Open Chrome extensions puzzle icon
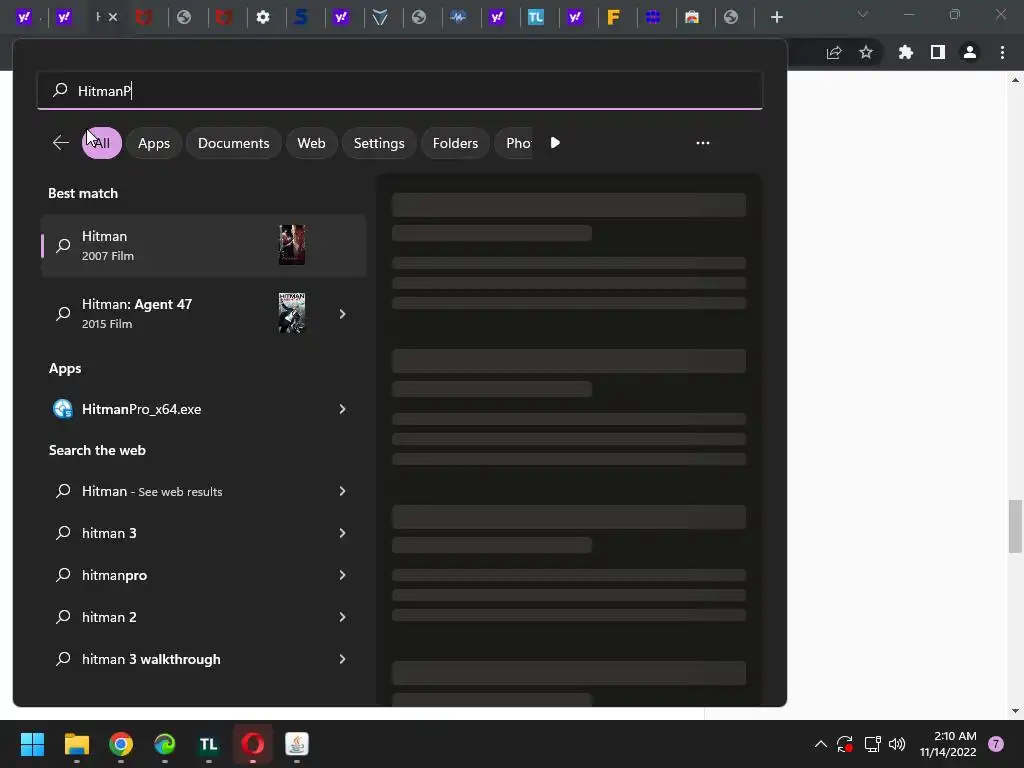 pyautogui.click(x=905, y=52)
